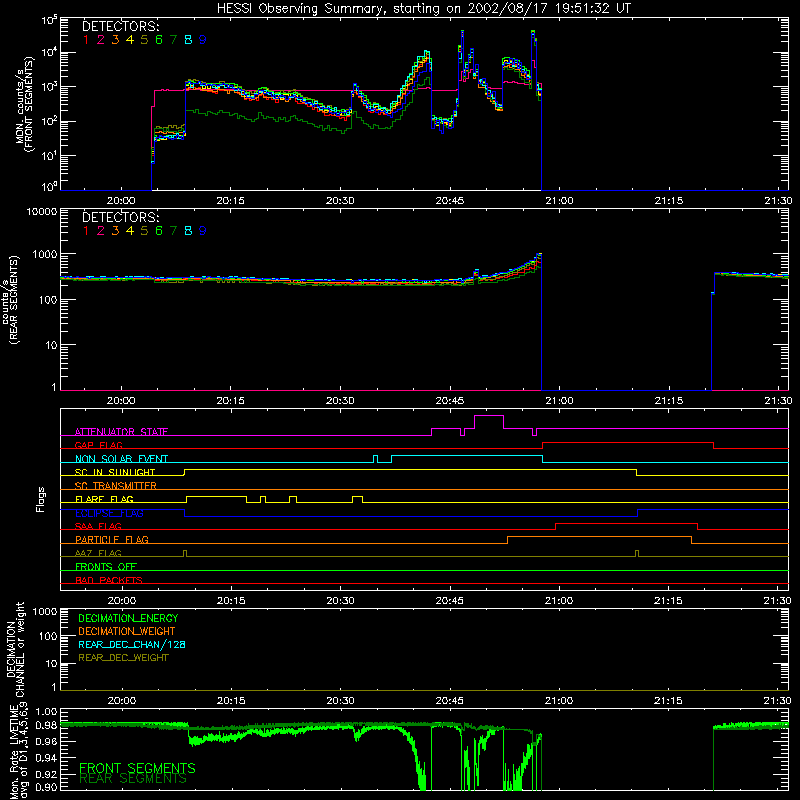The image size is (800, 800).
Task: Click the vertical Flags axis label
Action: (40, 499)
